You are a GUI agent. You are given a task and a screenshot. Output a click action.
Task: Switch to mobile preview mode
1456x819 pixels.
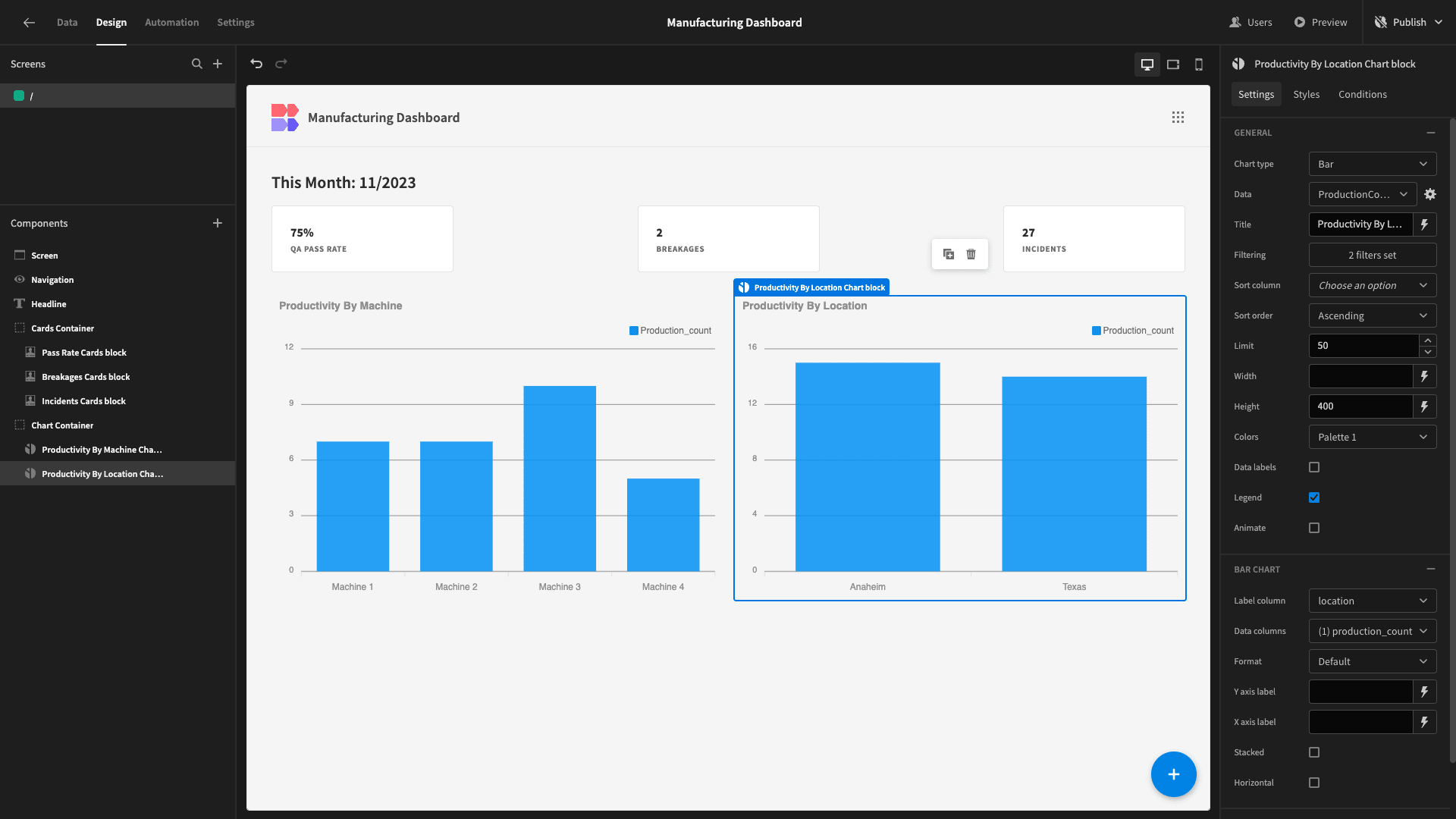tap(1199, 64)
